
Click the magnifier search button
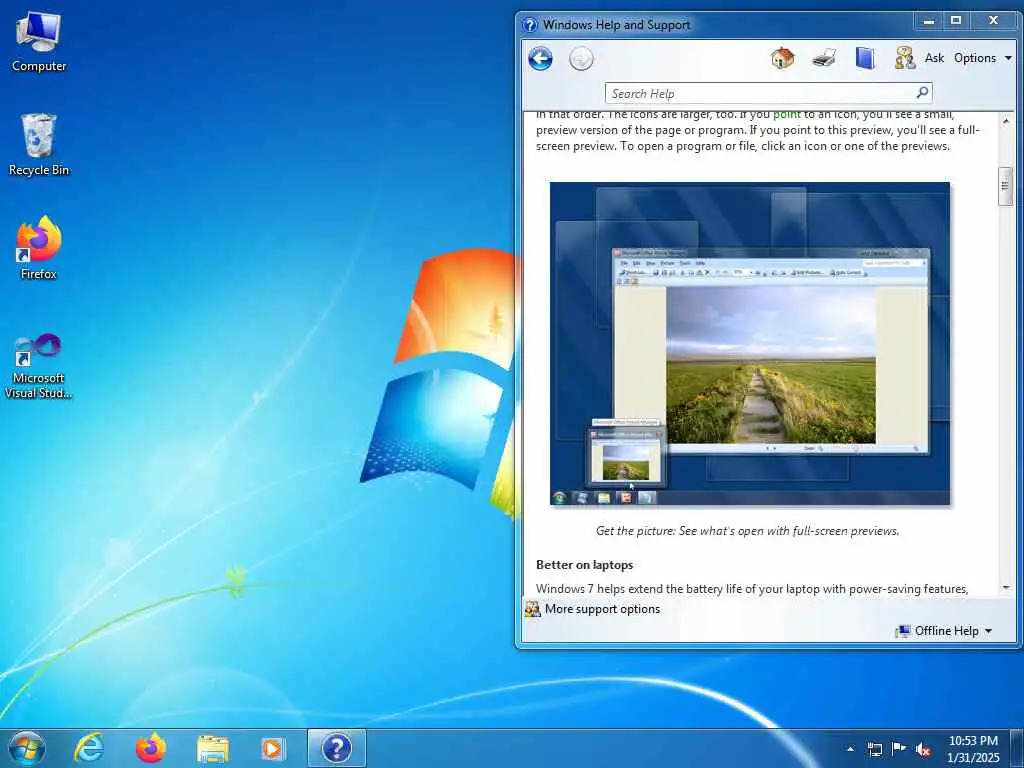pos(922,93)
